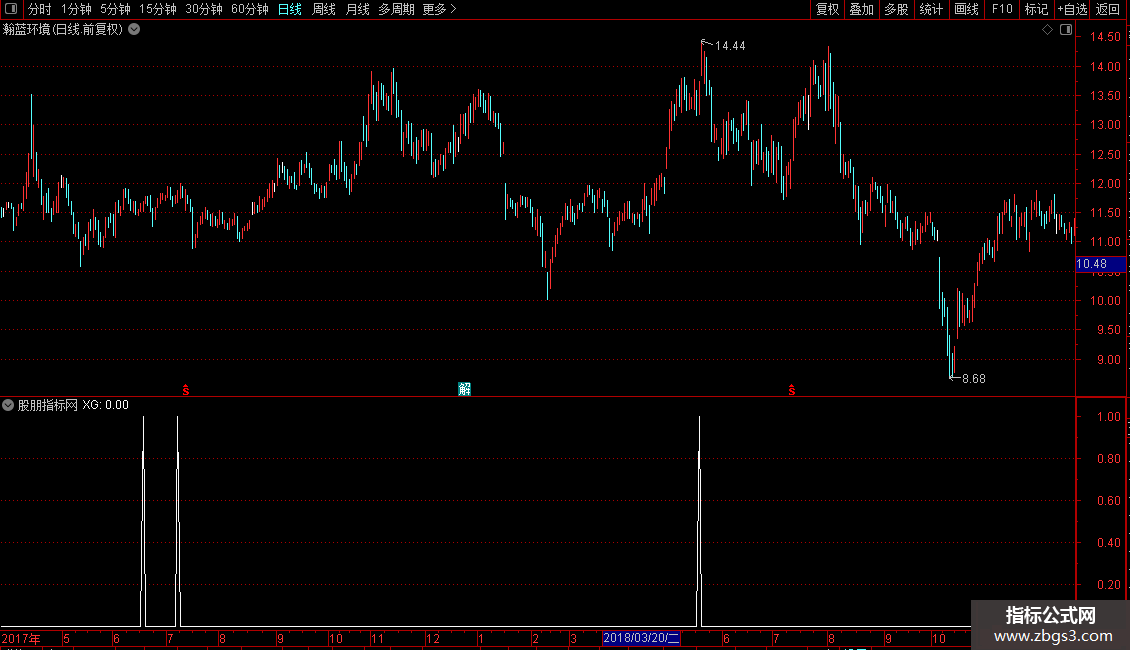Select the 15分钟 period tab
The height and width of the screenshot is (650, 1130).
click(x=157, y=9)
